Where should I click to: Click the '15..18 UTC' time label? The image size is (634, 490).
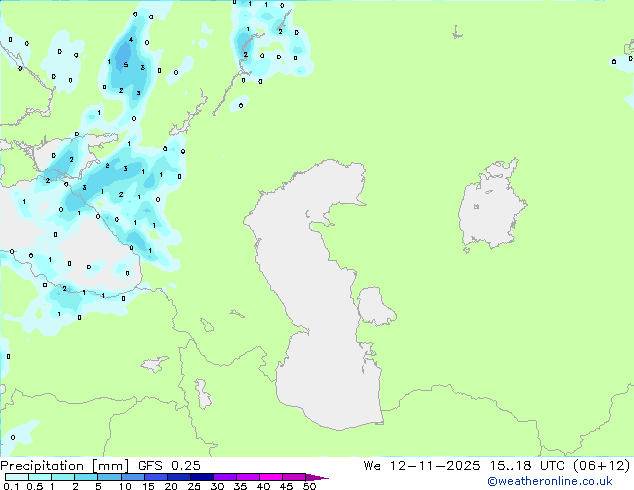tap(529, 466)
